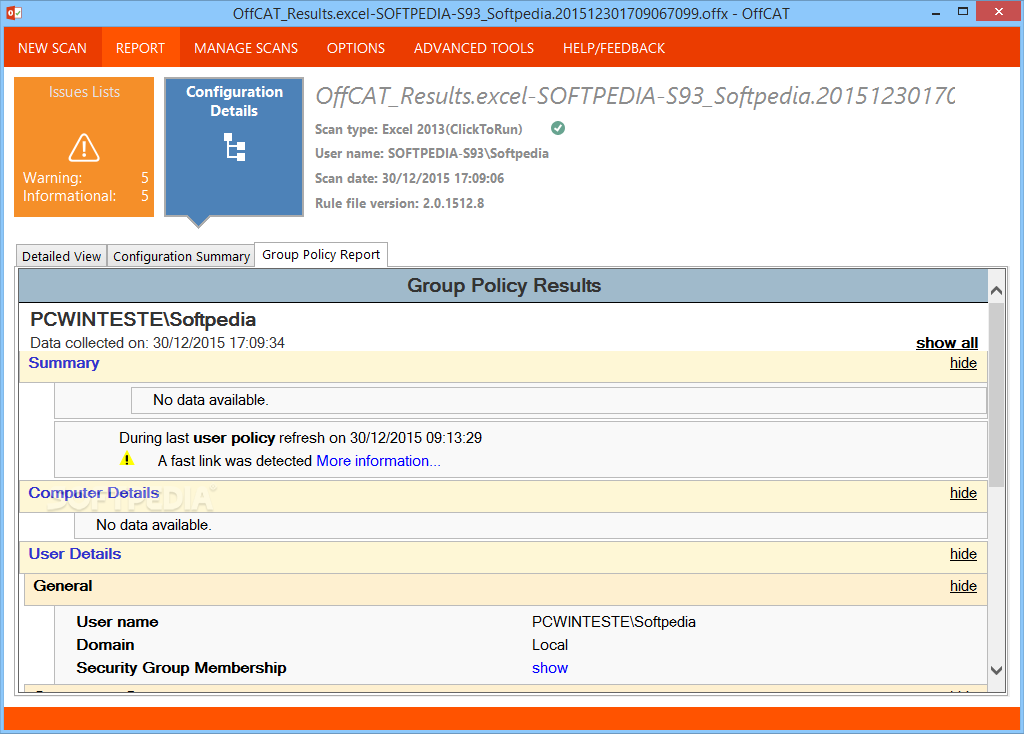Image resolution: width=1024 pixels, height=734 pixels.
Task: Open the HELP/FEEDBACK menu
Action: click(x=614, y=48)
